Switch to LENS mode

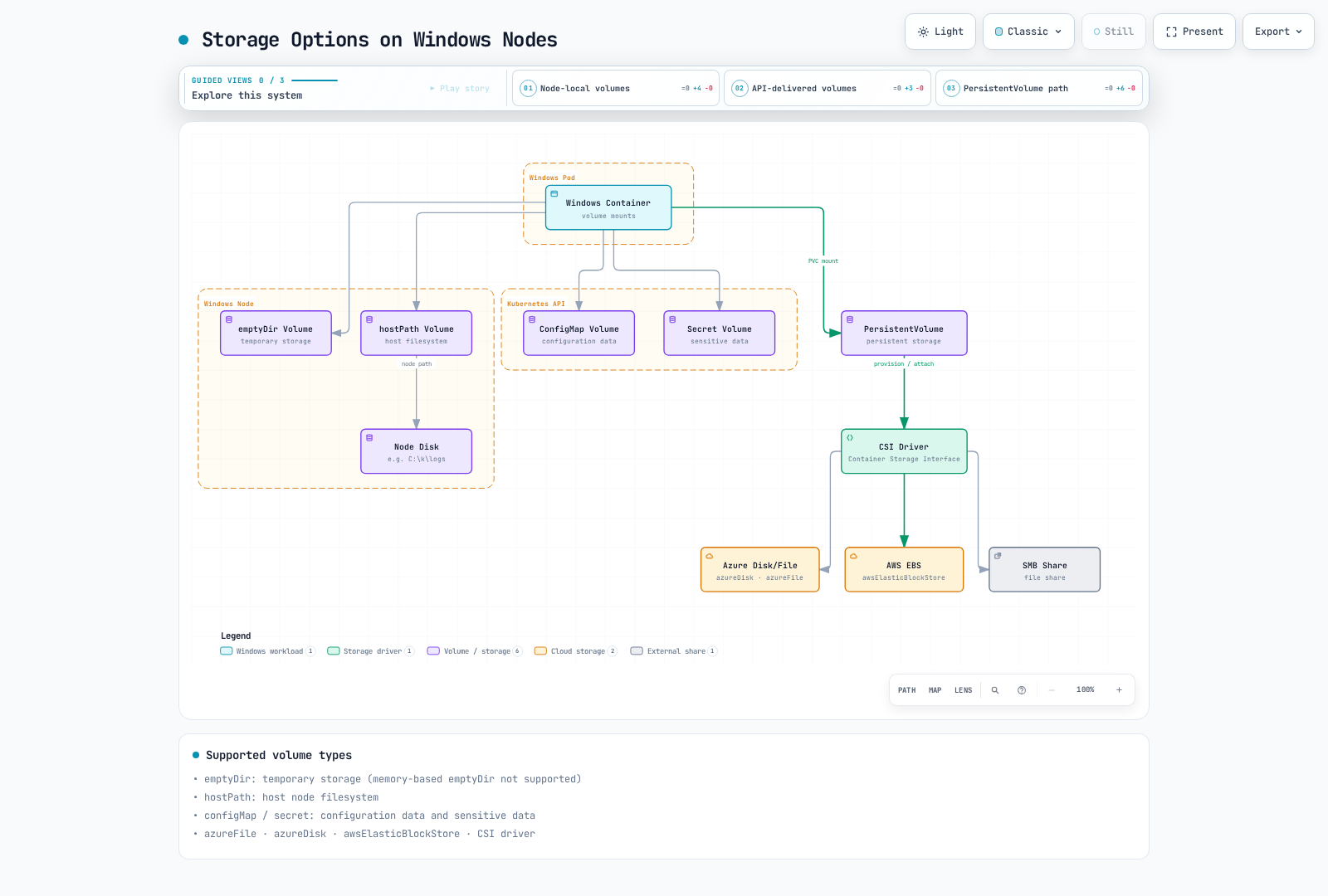[964, 690]
